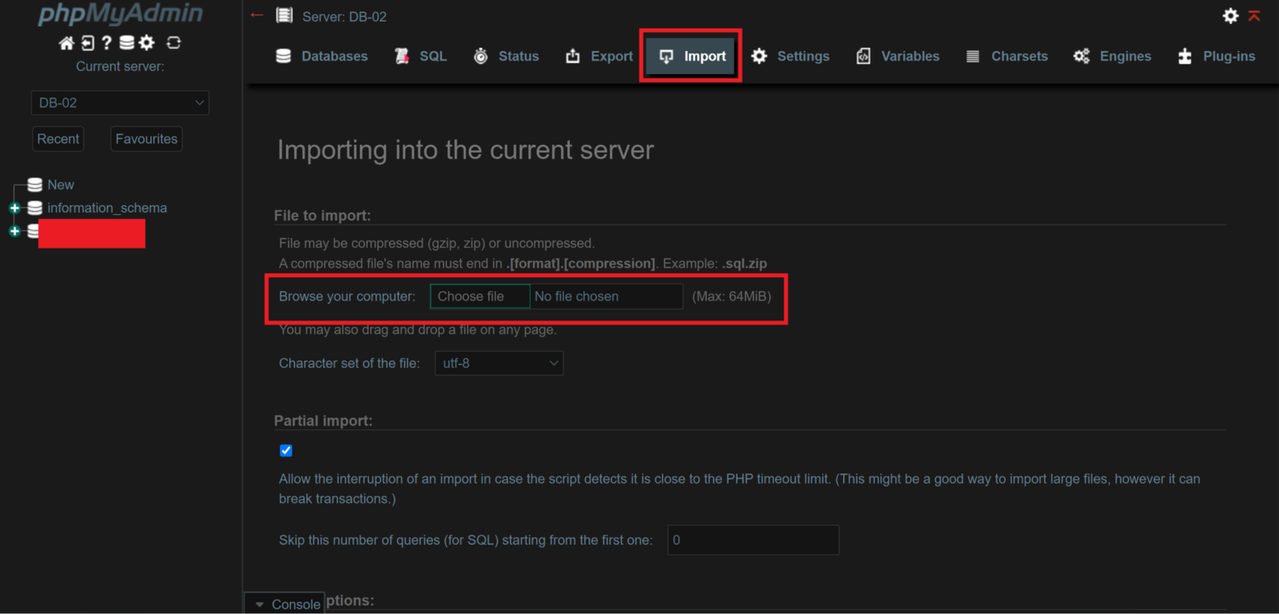This screenshot has height=614, width=1279.
Task: Expand the Console panel
Action: [x=285, y=603]
